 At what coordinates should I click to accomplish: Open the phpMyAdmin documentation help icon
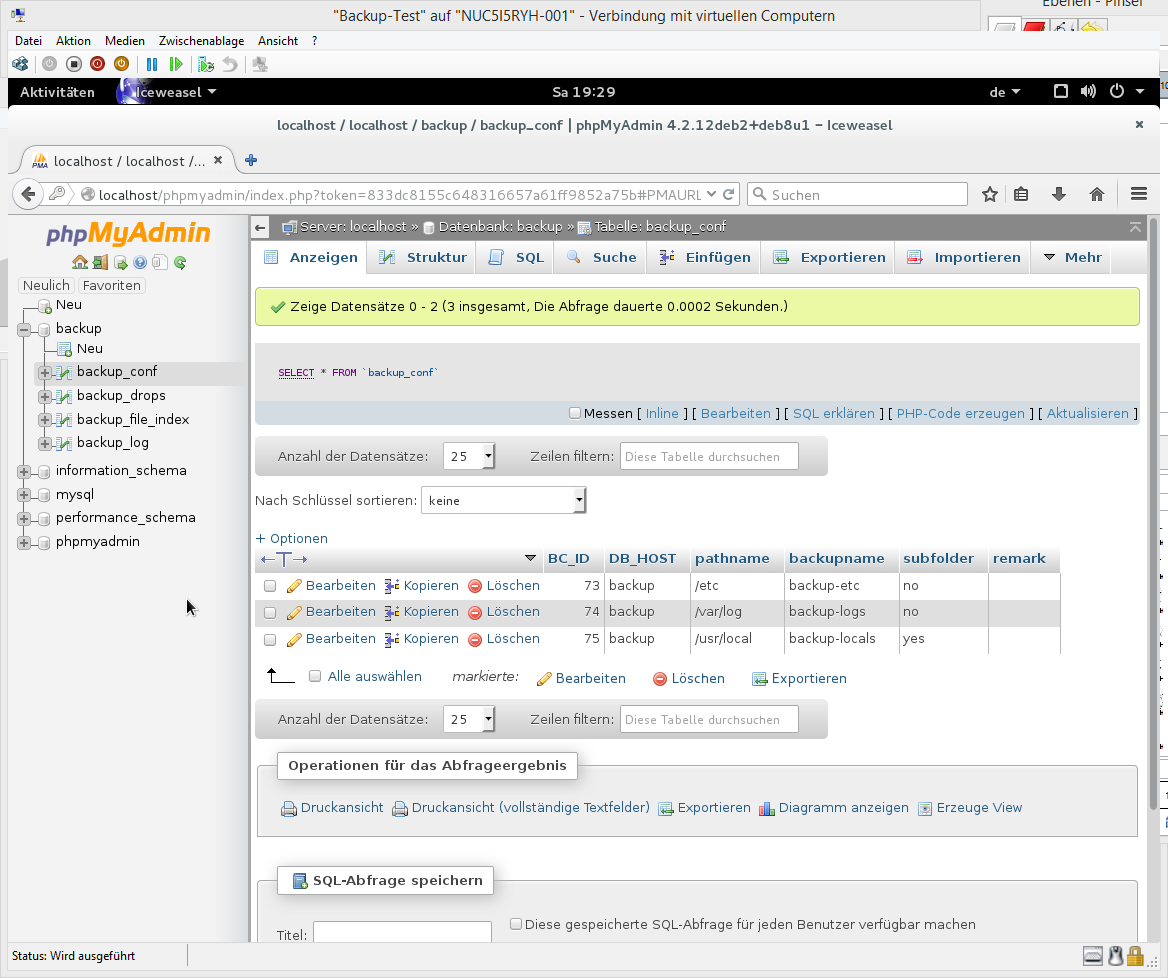pos(140,262)
